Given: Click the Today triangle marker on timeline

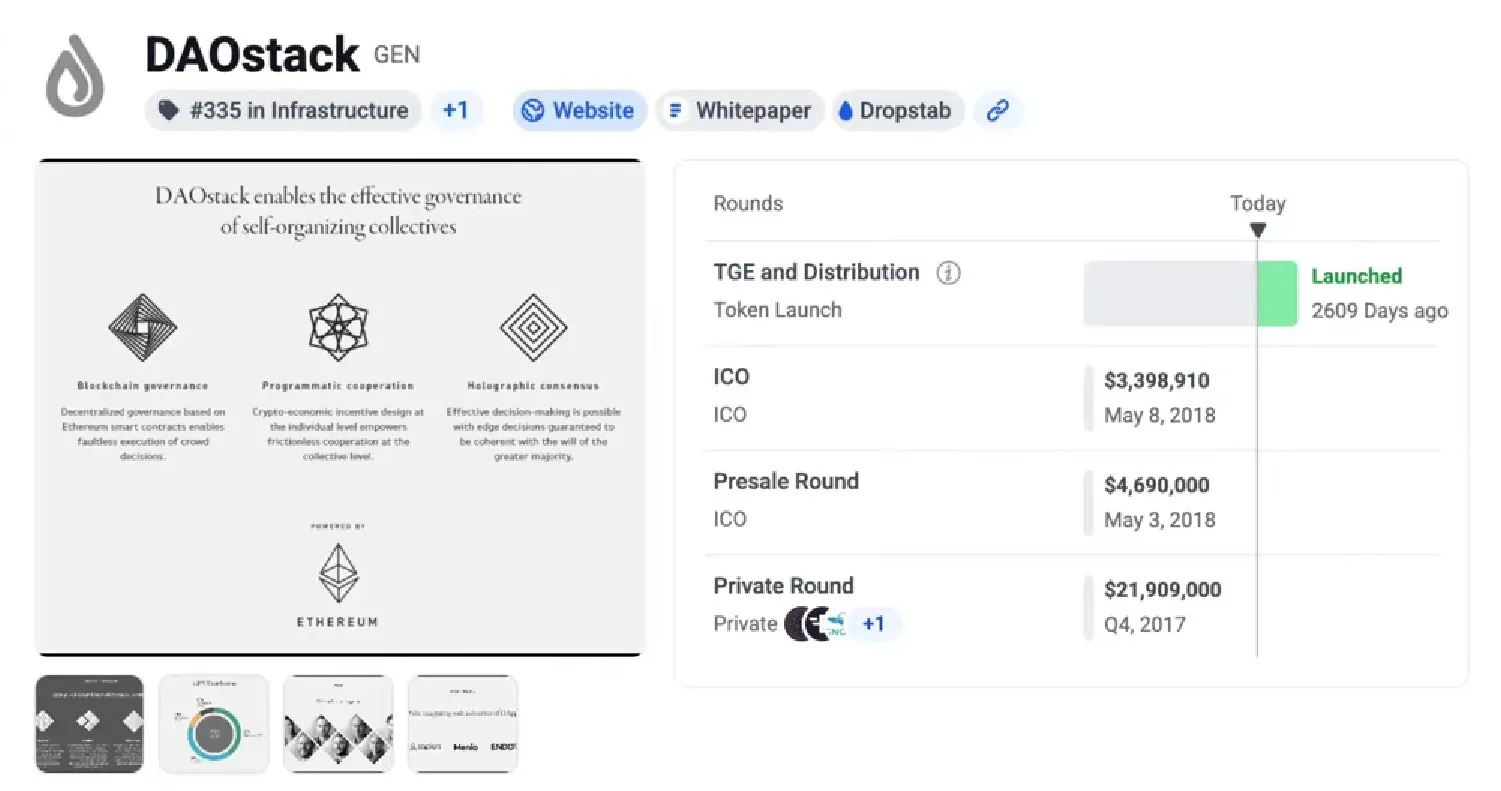Looking at the screenshot, I should [1258, 231].
